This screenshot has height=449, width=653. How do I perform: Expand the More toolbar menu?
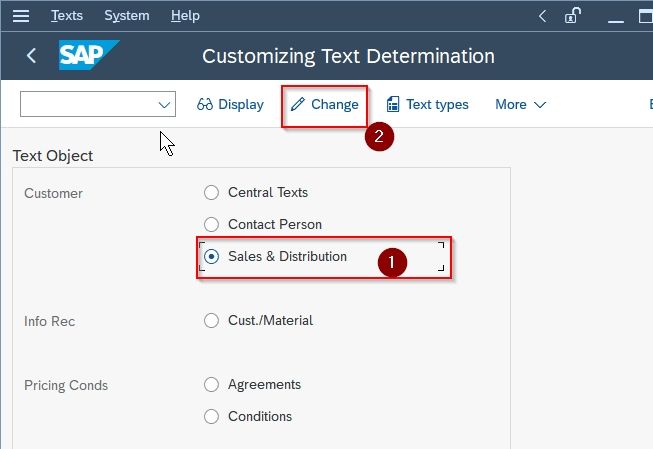(x=520, y=104)
